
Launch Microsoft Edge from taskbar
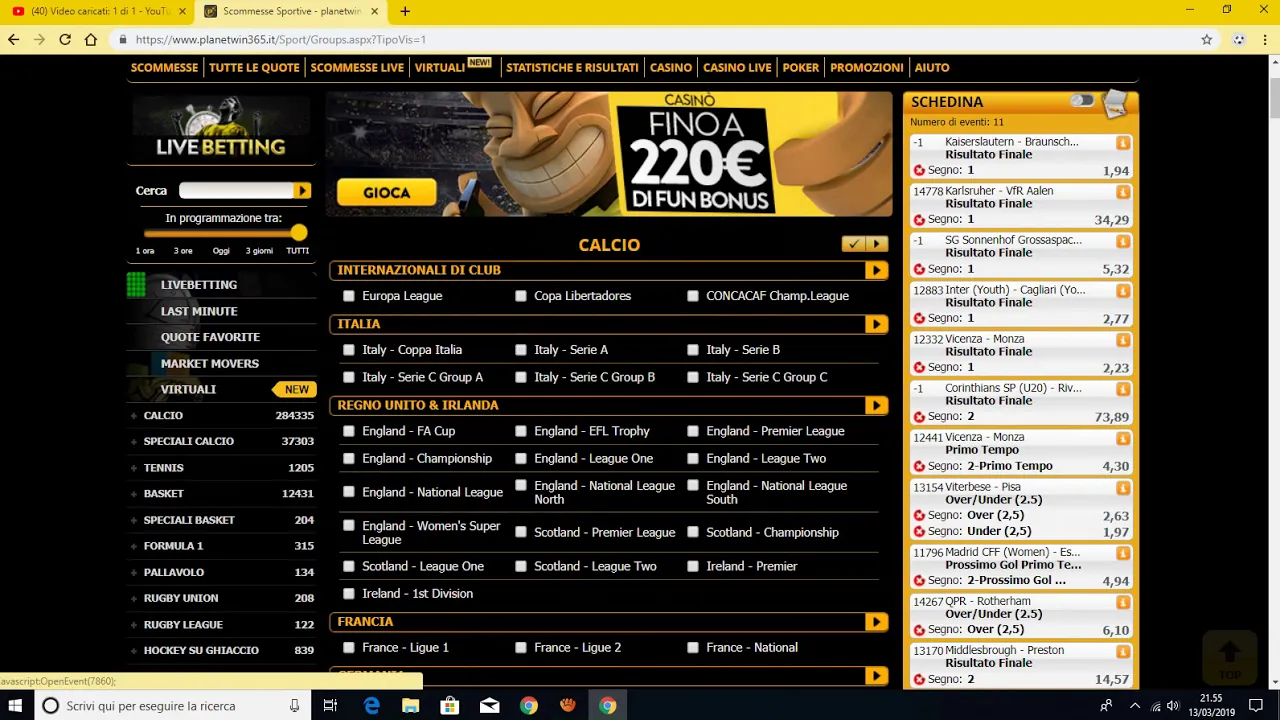(372, 706)
